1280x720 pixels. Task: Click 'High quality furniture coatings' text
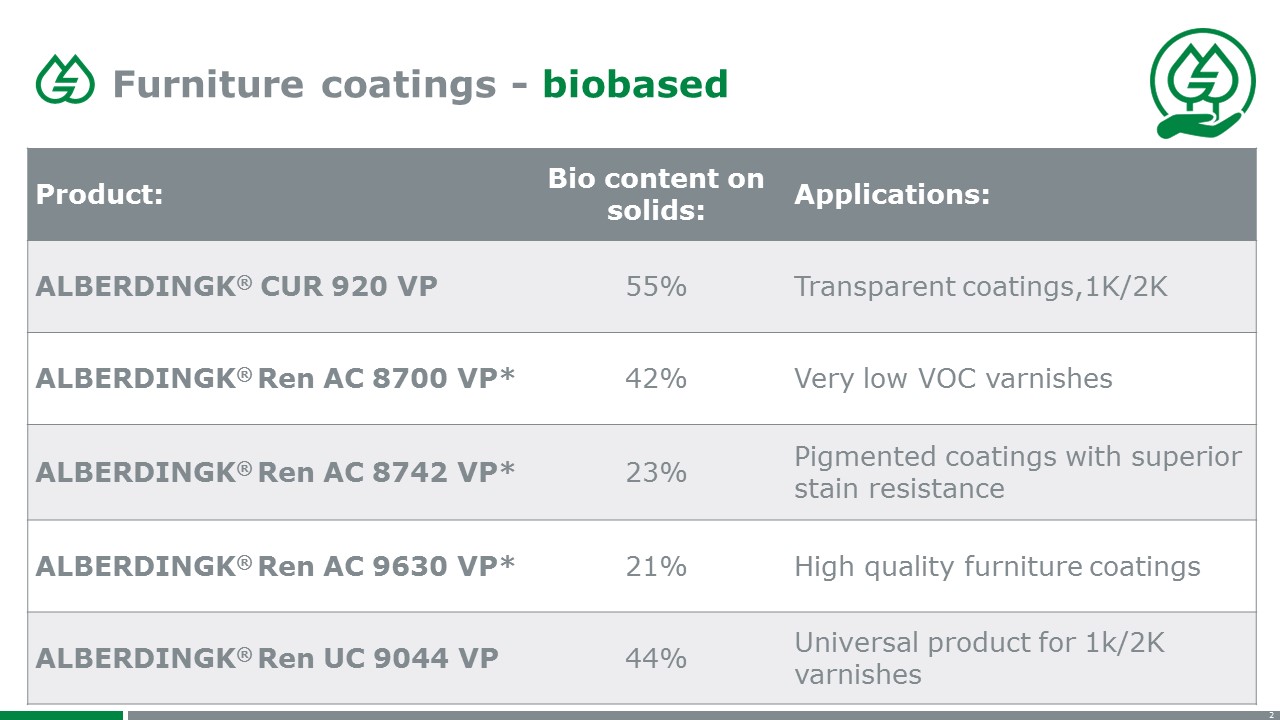point(997,567)
